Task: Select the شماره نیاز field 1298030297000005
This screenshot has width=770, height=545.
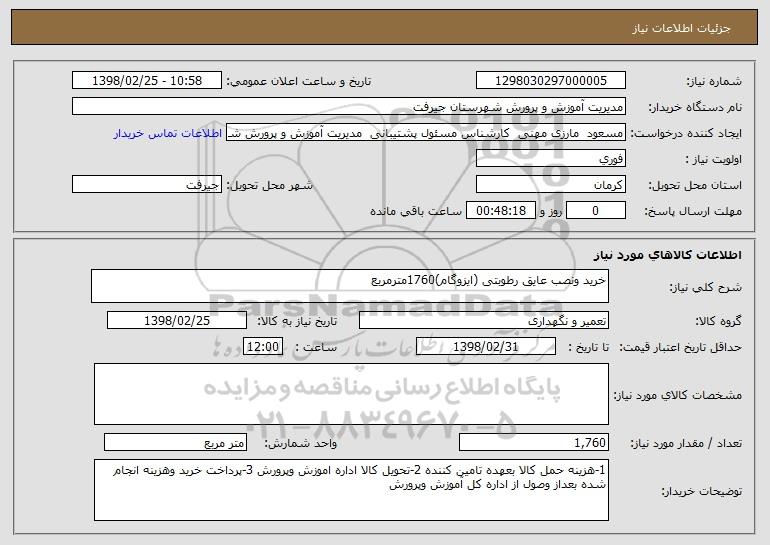Action: coord(550,81)
